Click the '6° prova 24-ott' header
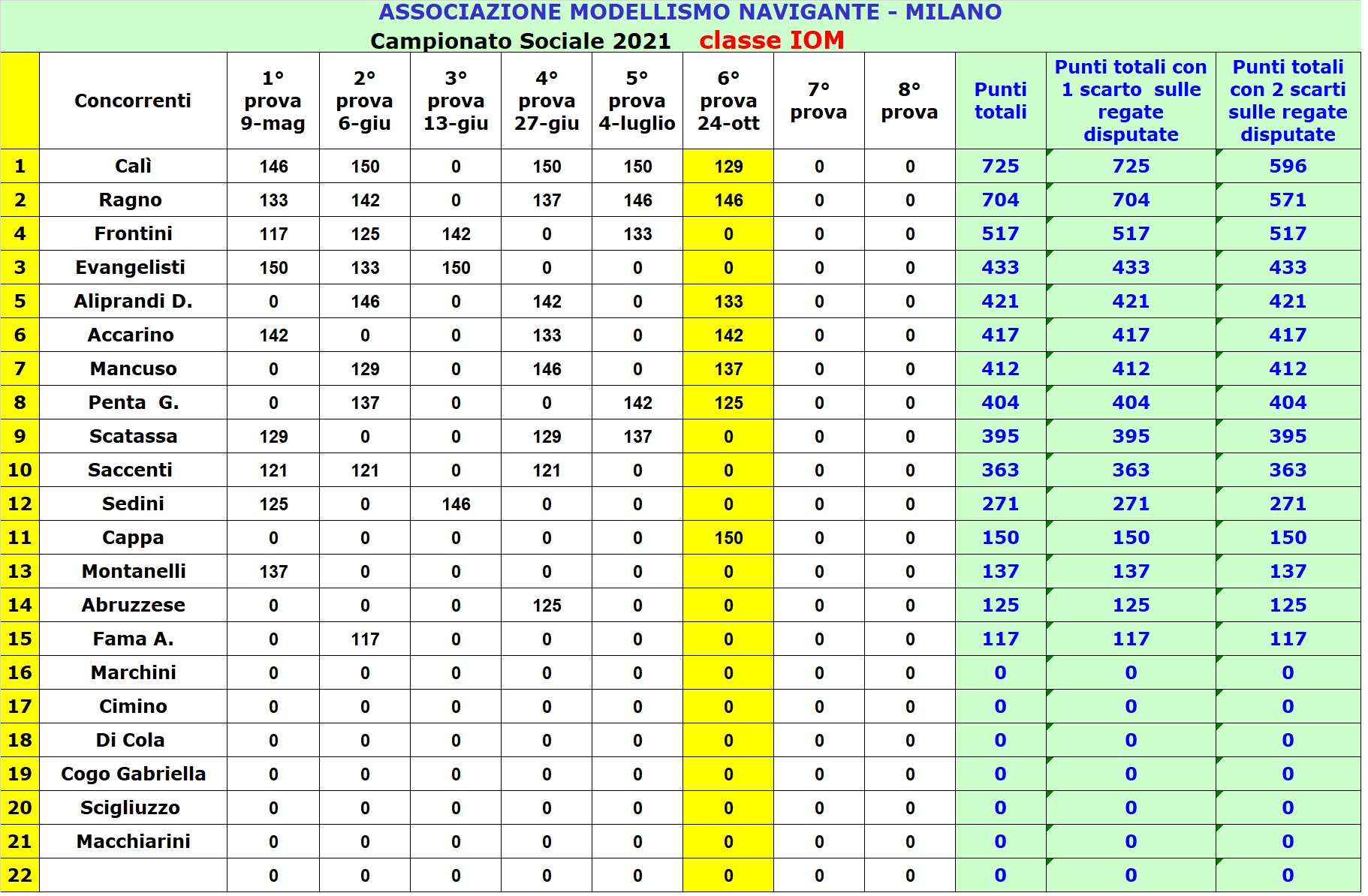Viewport: 1368px width, 896px height. point(728,101)
